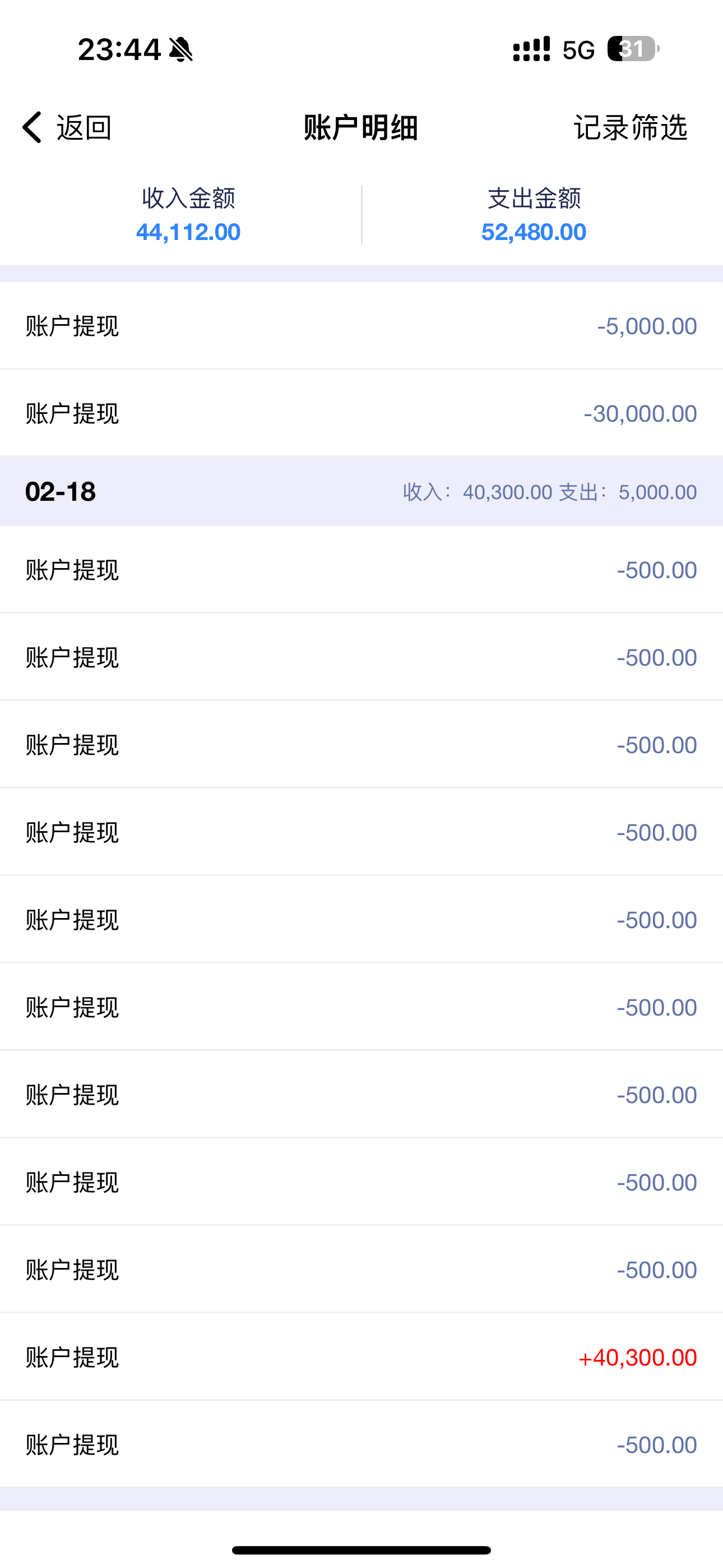
Task: Open the last -500.00 record below +40,300.00
Action: (361, 1445)
